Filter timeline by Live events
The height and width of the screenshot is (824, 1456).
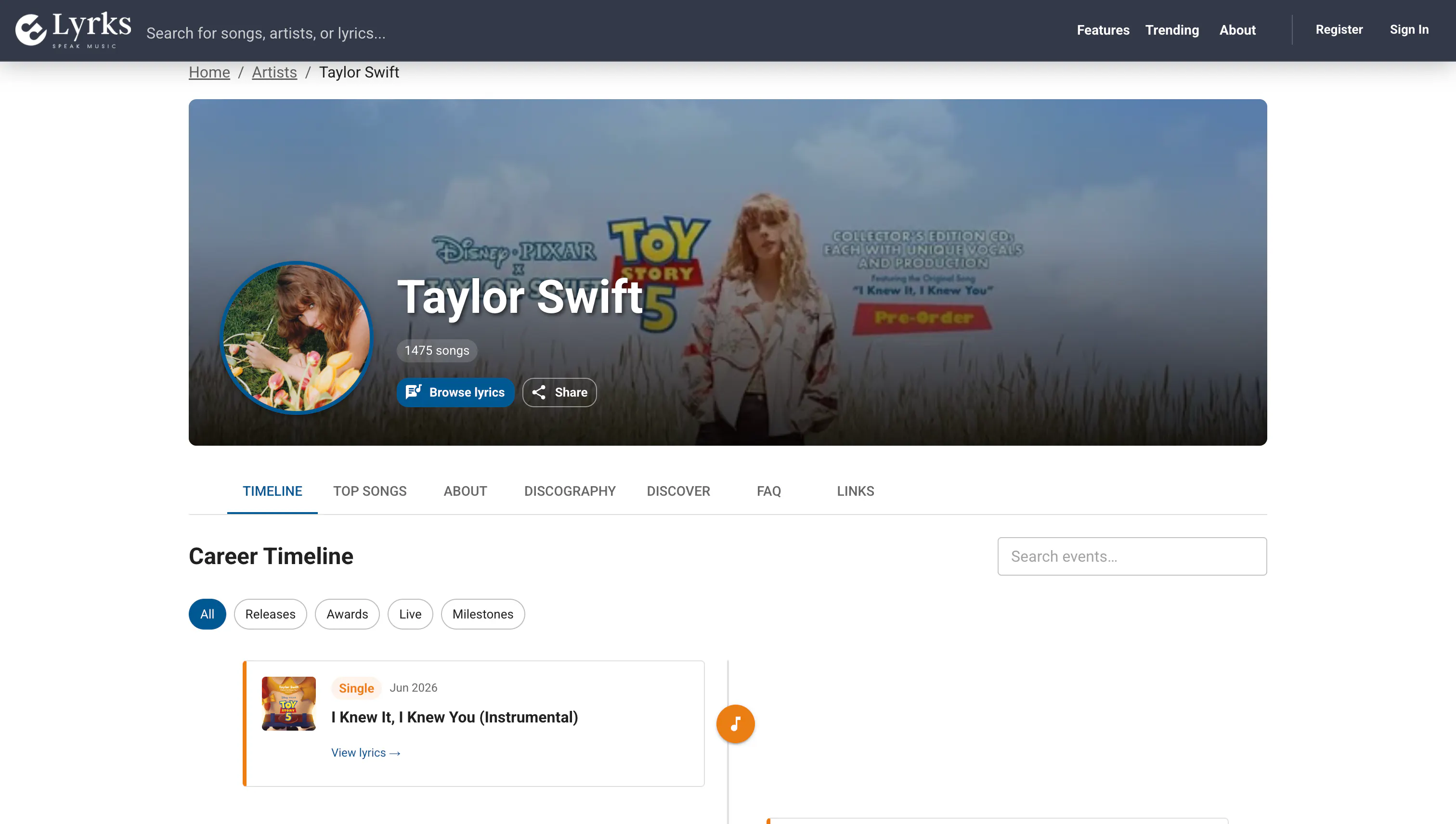(410, 614)
